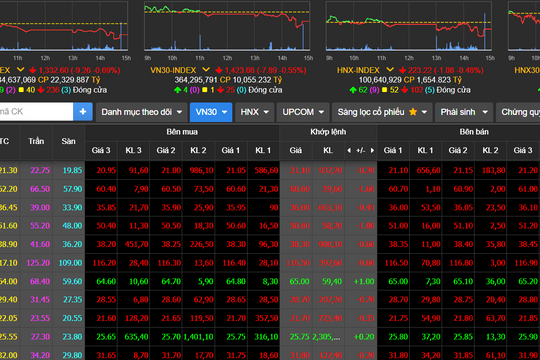The width and height of the screenshot is (540, 360).
Task: Click the blue plus add-symbol button
Action: tap(83, 112)
